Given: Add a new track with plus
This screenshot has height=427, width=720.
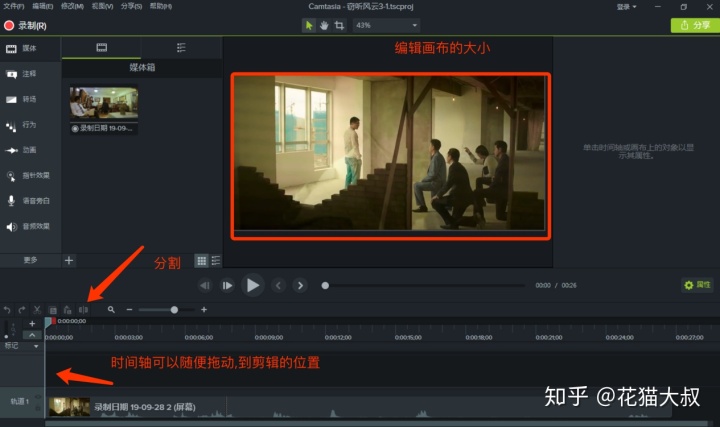Looking at the screenshot, I should point(32,324).
